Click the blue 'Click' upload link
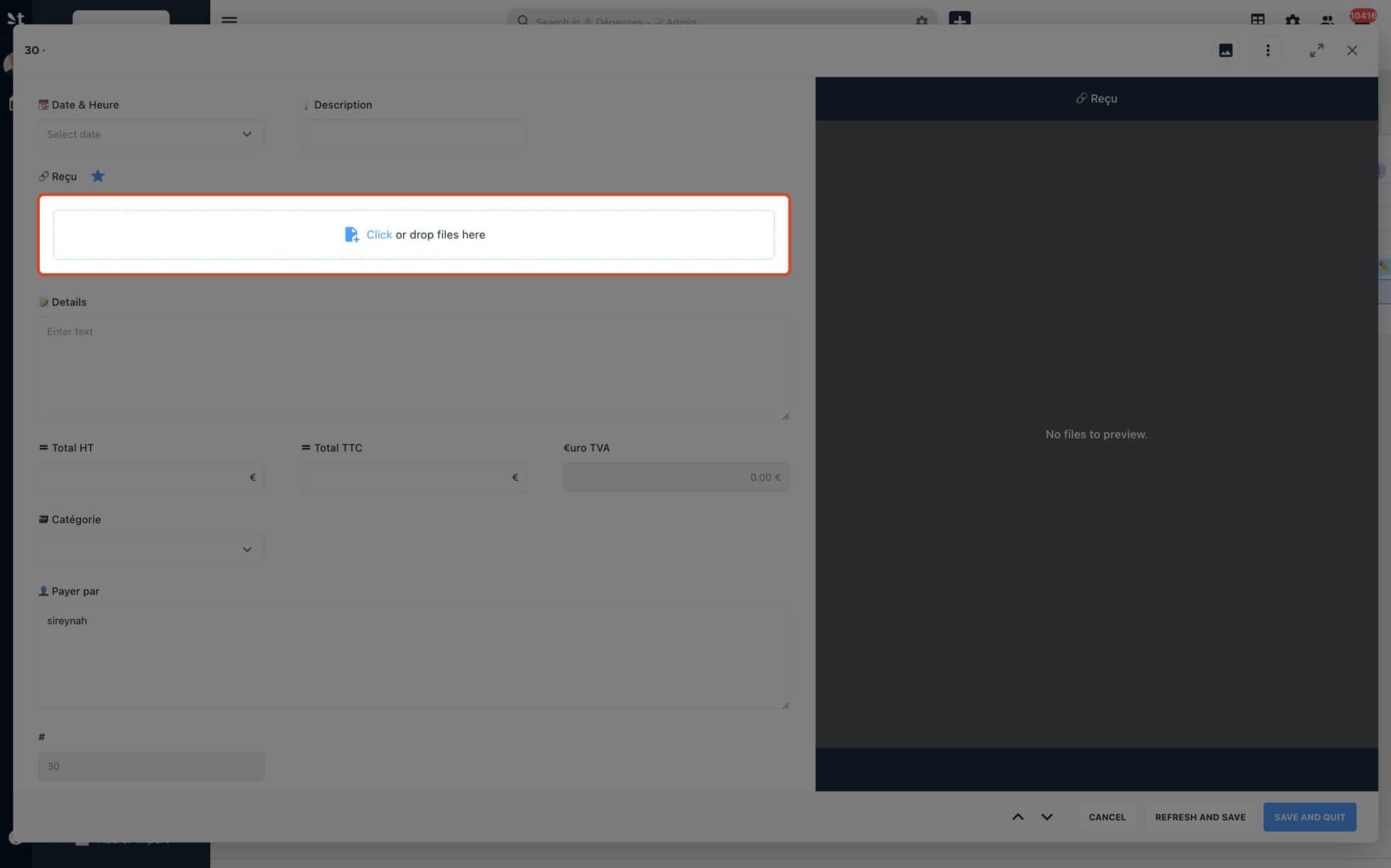Image resolution: width=1391 pixels, height=868 pixels. (x=379, y=235)
